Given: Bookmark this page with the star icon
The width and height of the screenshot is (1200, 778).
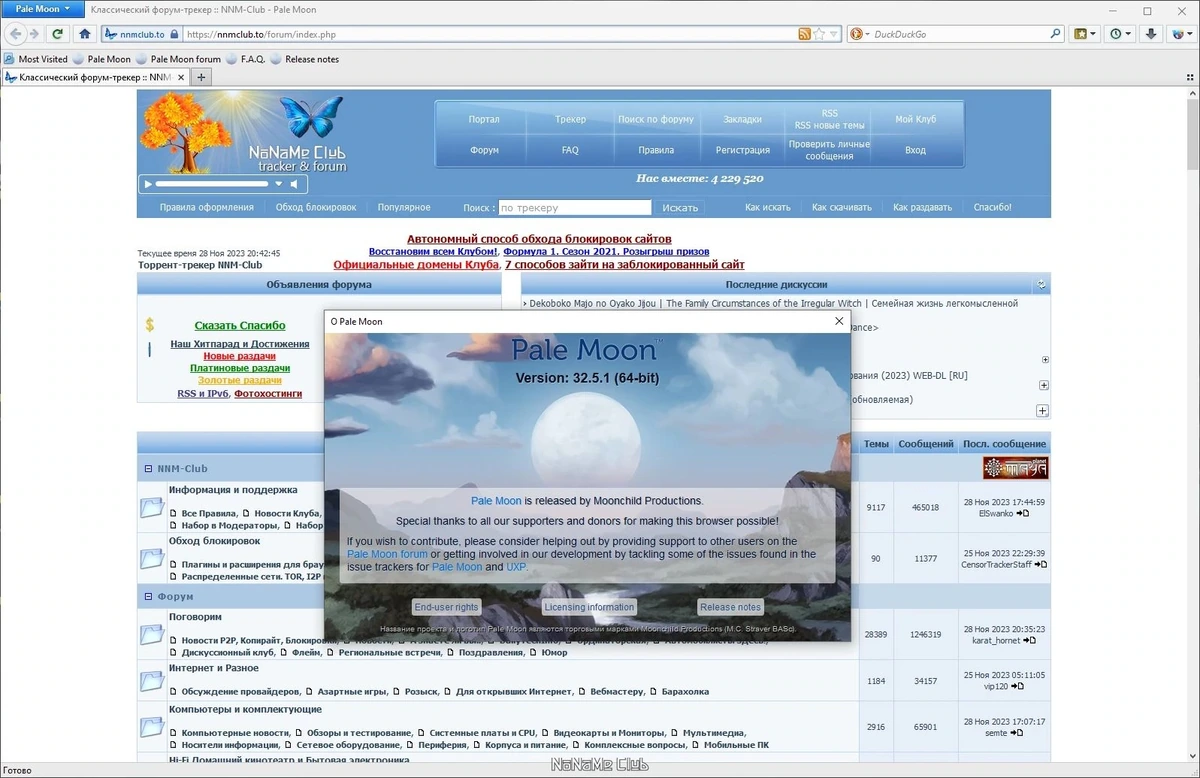Looking at the screenshot, I should [819, 34].
